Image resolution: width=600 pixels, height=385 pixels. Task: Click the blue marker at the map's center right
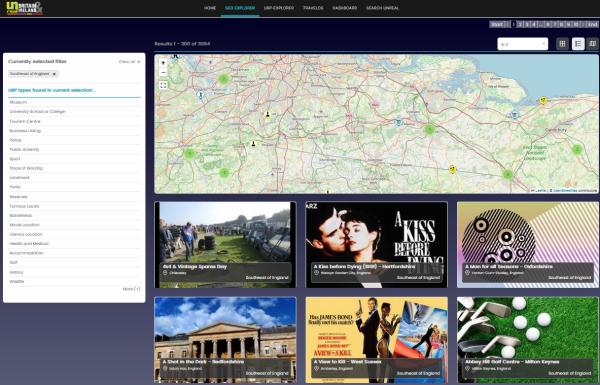398,122
